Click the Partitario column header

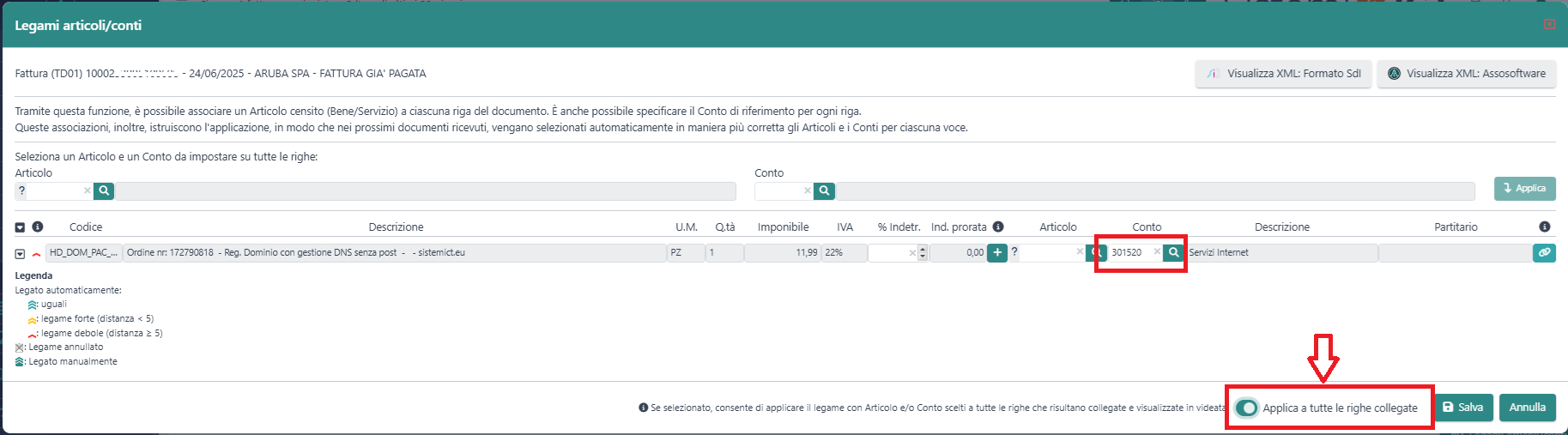pos(1456,227)
